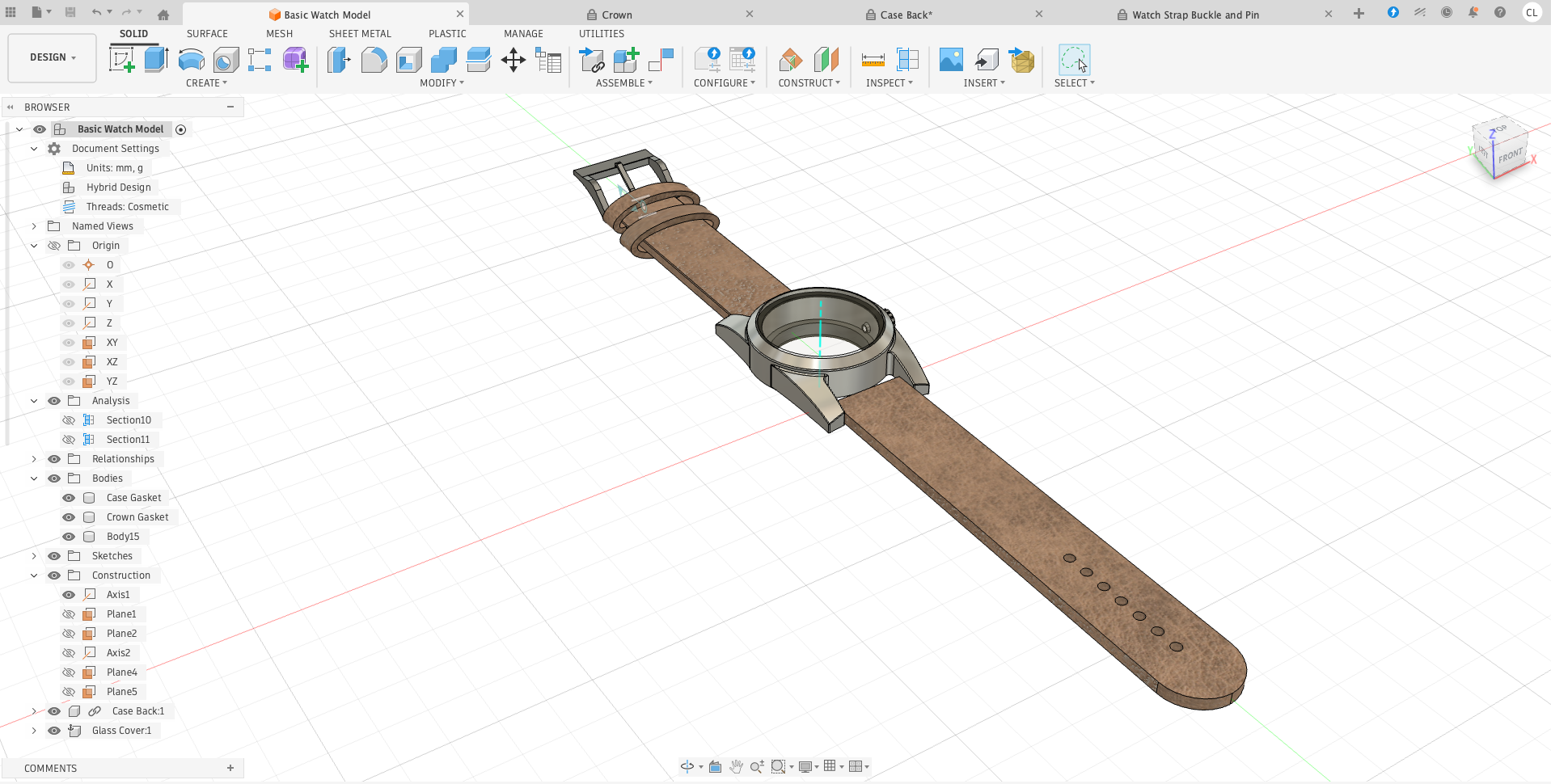Hide the Case Gasket body
Image resolution: width=1551 pixels, height=784 pixels.
point(69,498)
